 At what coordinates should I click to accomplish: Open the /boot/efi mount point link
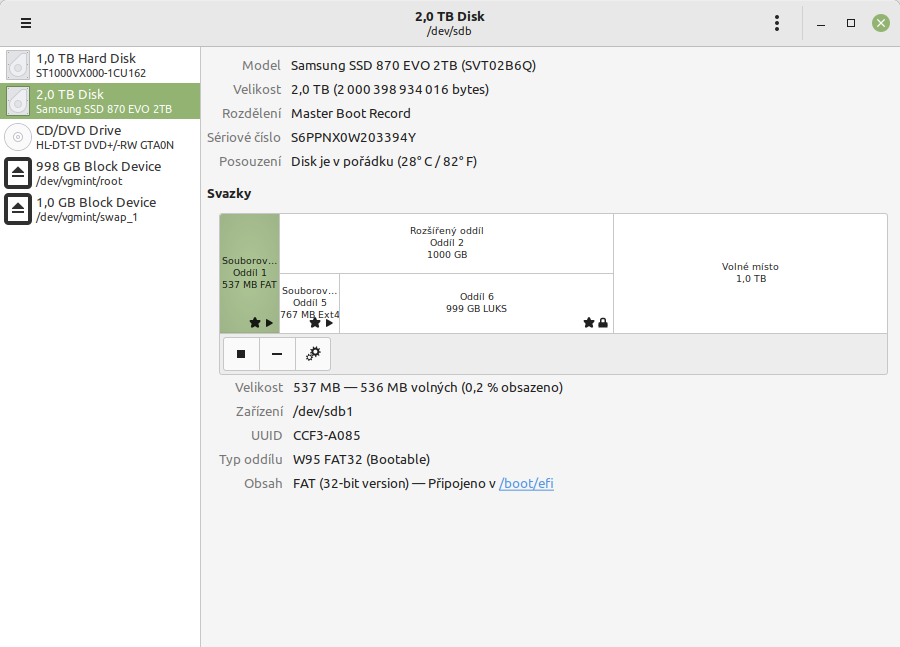pos(526,484)
